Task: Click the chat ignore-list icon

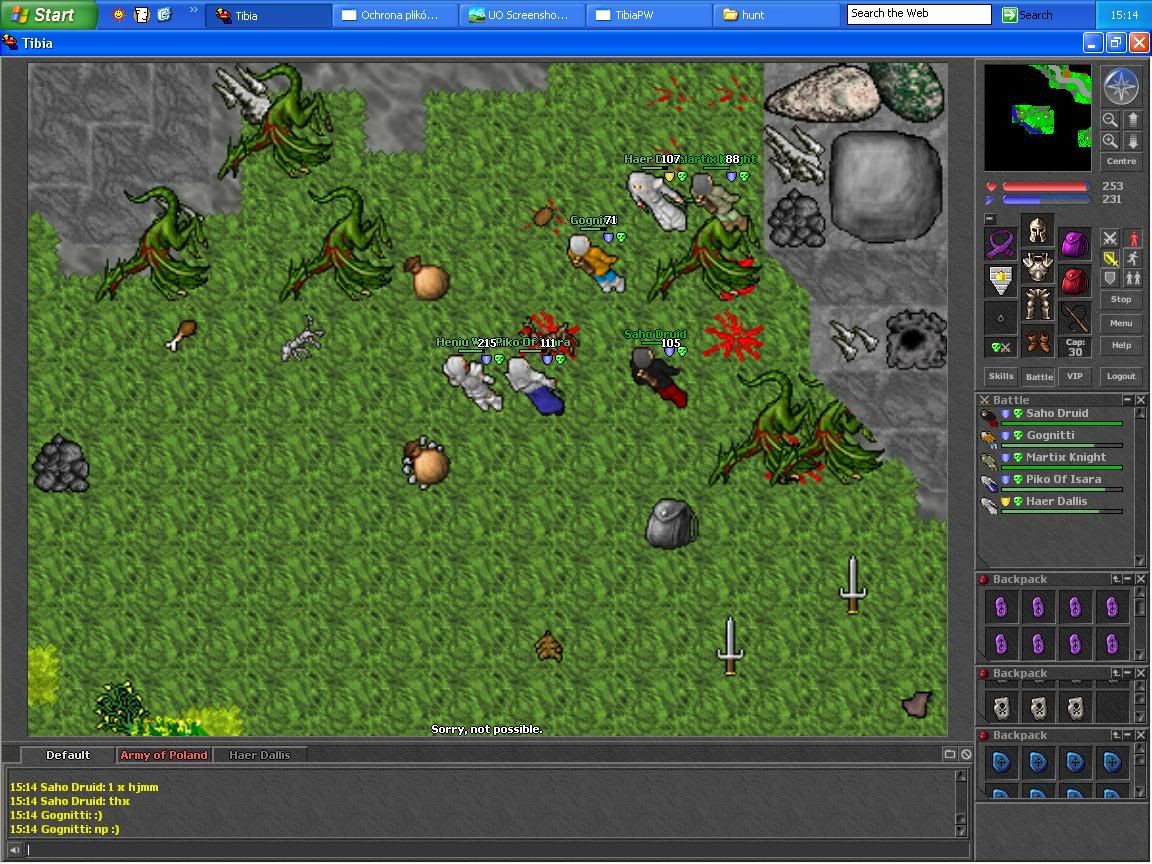Action: (966, 755)
